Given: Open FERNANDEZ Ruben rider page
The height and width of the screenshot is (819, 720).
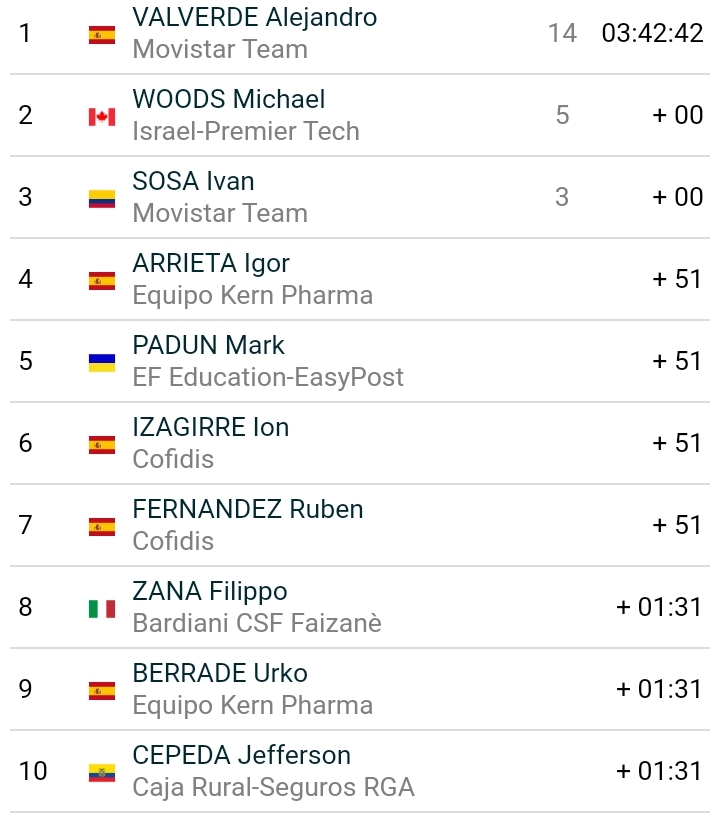Looking at the screenshot, I should click(x=247, y=510).
